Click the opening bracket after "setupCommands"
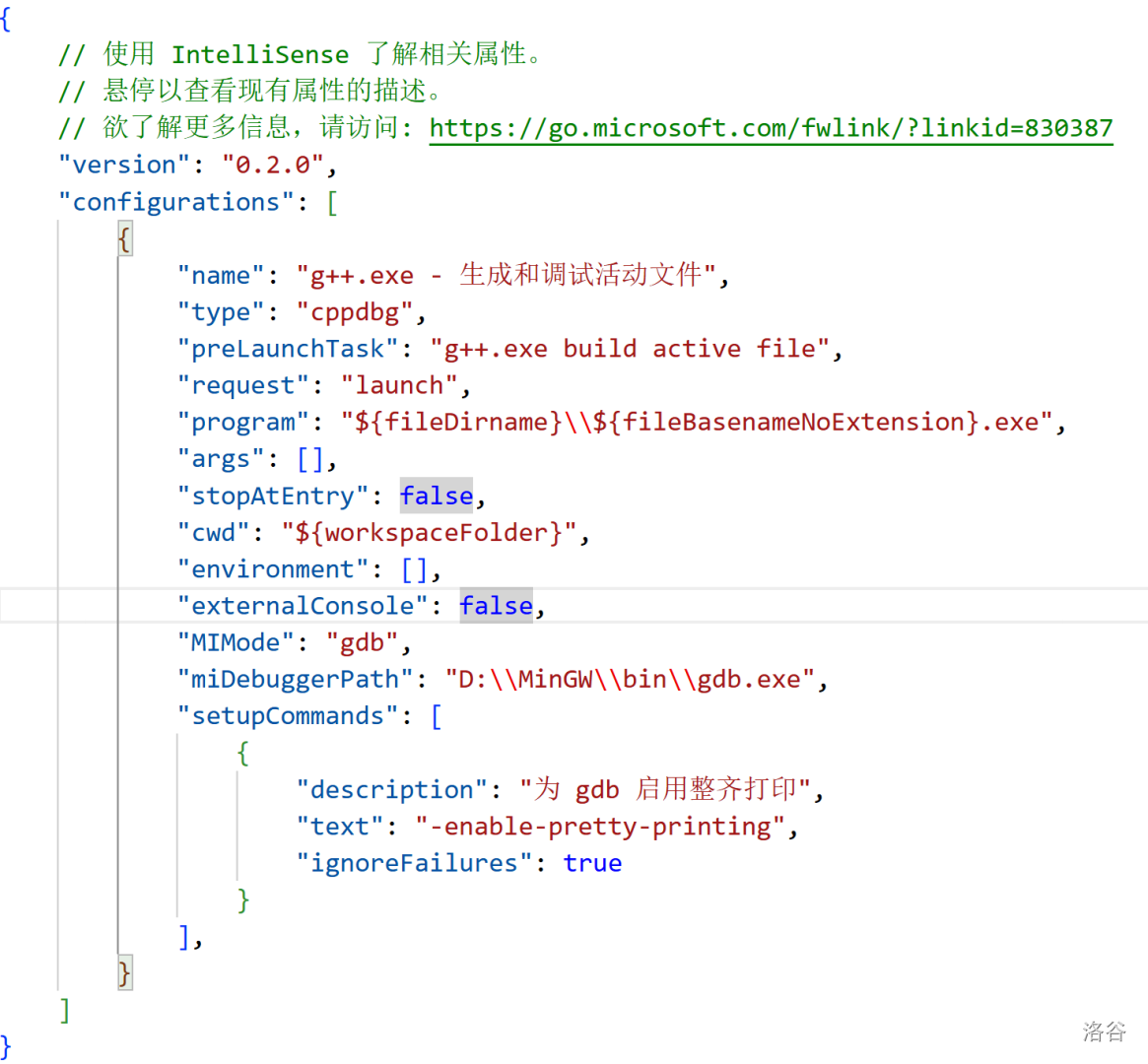 (x=436, y=716)
